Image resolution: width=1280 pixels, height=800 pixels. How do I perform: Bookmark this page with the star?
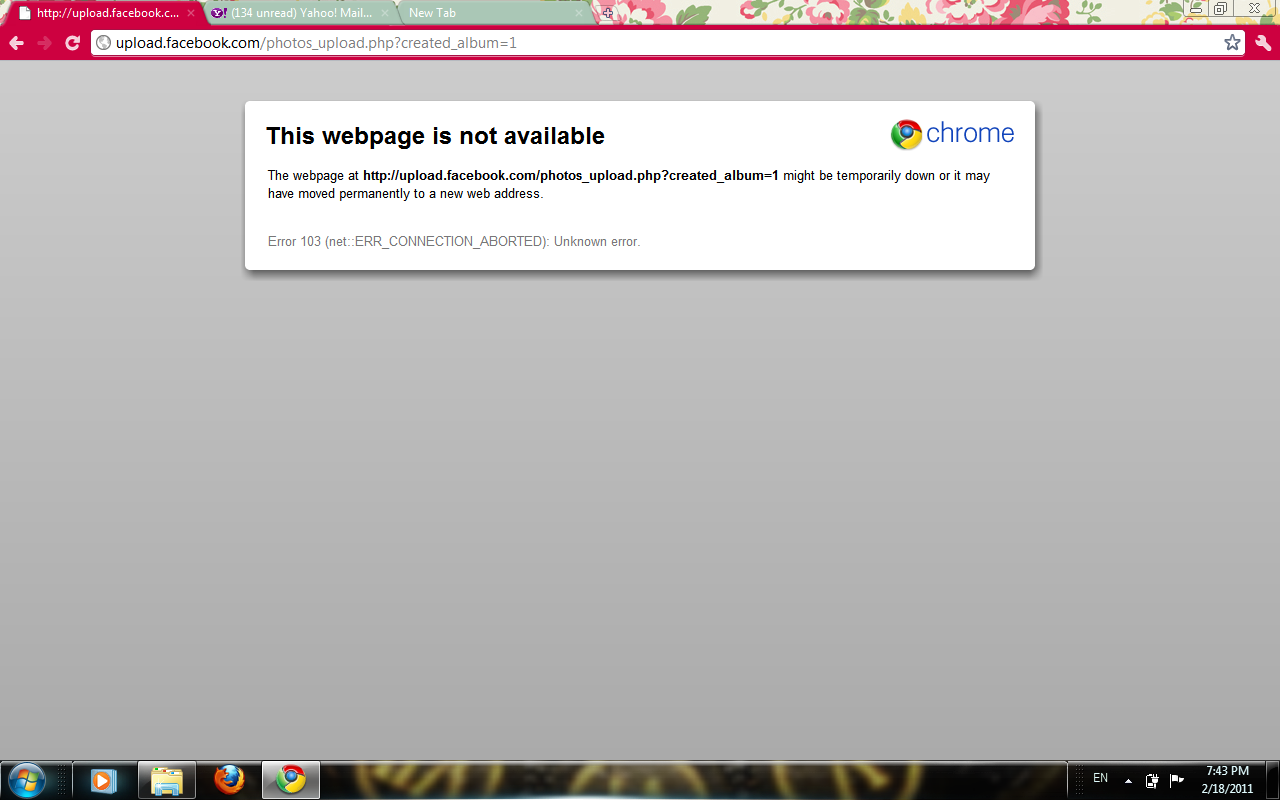pos(1232,43)
